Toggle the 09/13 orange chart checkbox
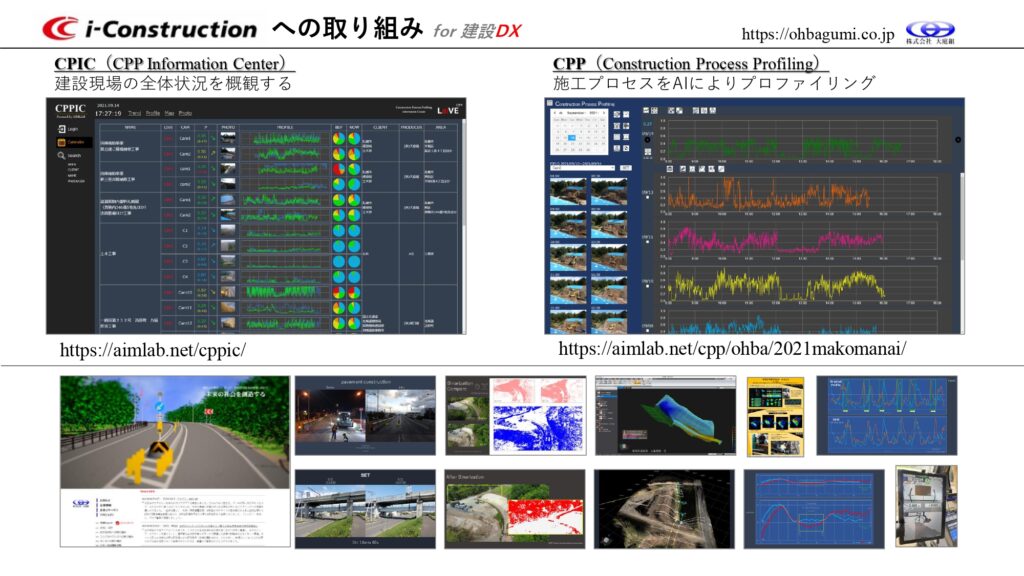 click(x=648, y=197)
